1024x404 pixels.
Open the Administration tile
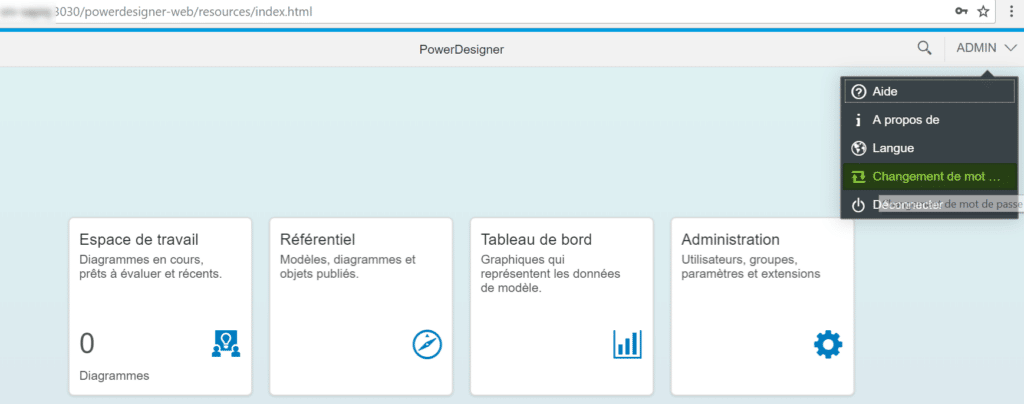[762, 307]
